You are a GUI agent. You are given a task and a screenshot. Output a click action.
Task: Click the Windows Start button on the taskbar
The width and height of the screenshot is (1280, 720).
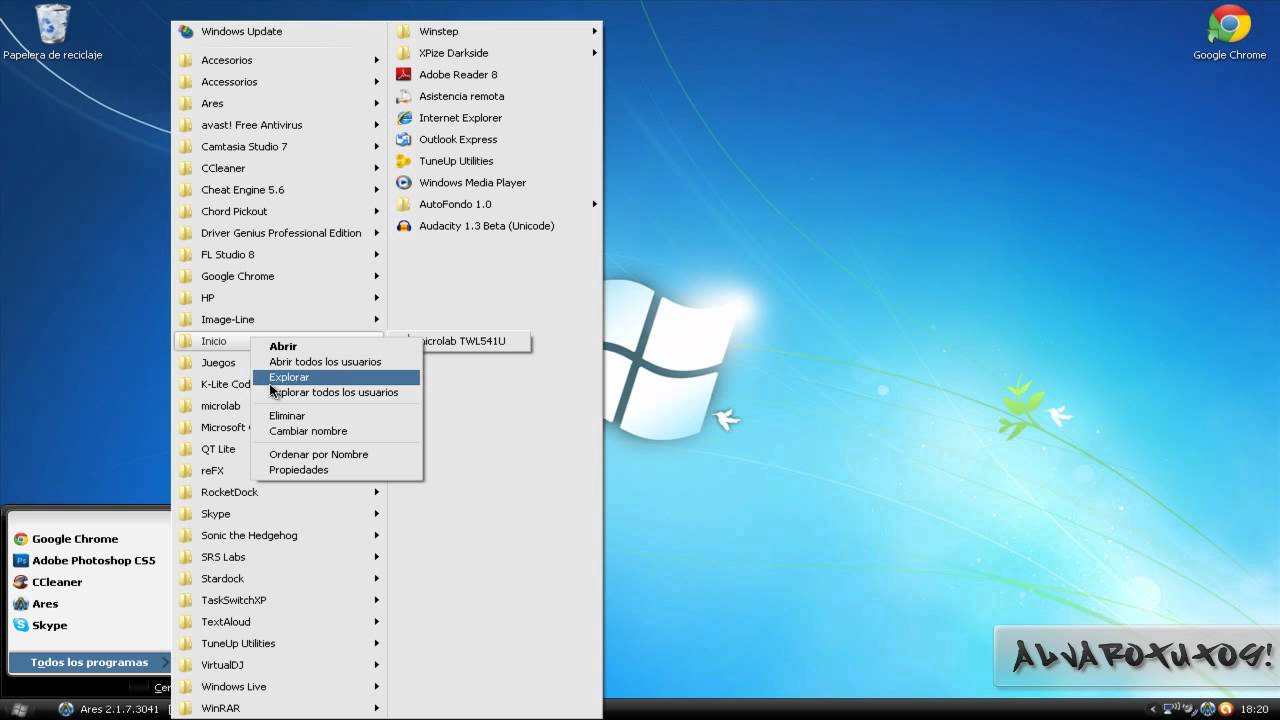click(x=19, y=709)
